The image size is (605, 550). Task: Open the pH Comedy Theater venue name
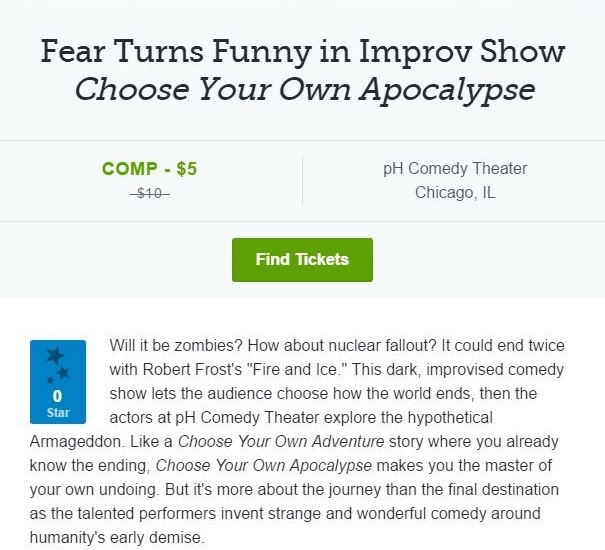(455, 168)
